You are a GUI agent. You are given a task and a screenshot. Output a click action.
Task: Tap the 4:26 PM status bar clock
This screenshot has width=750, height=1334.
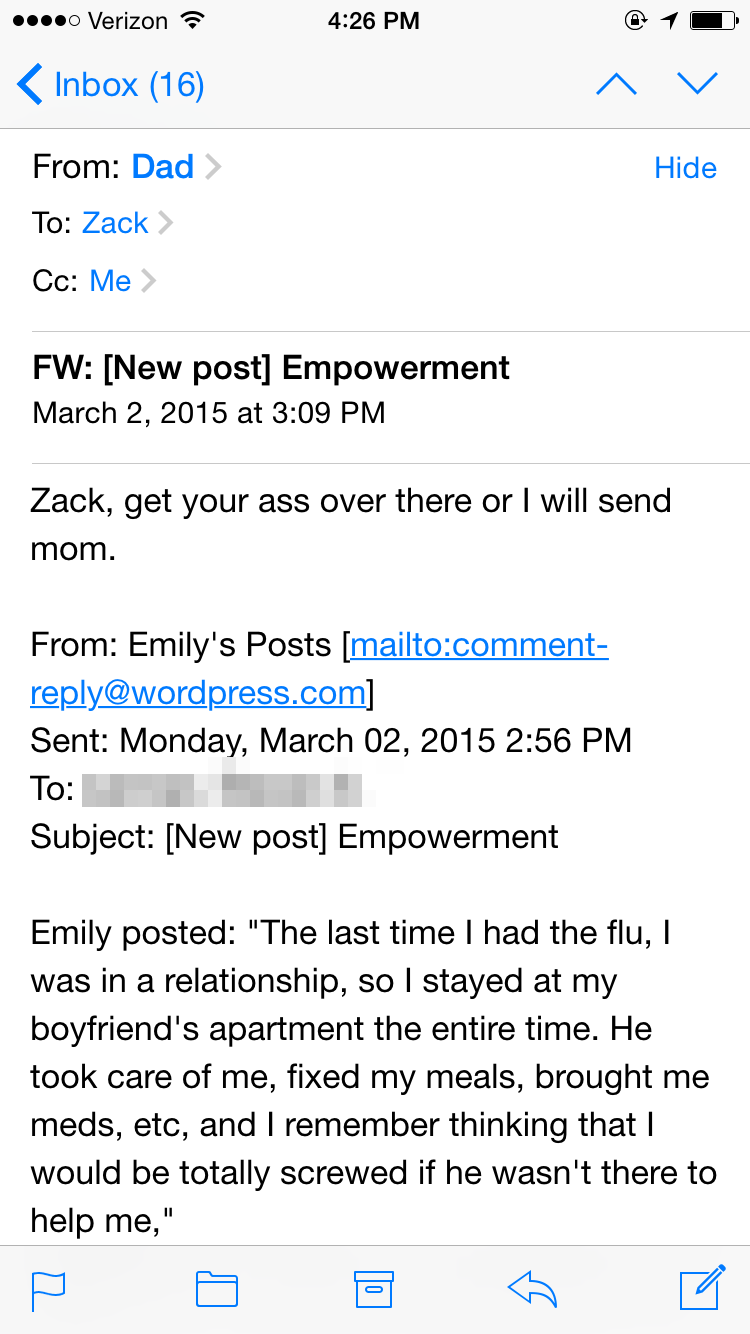373,20
